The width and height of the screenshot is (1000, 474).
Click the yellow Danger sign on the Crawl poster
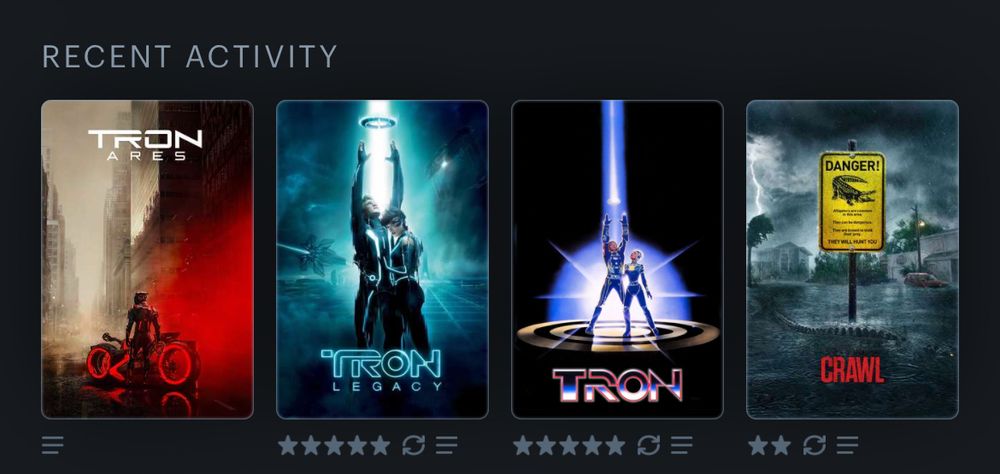click(x=852, y=202)
